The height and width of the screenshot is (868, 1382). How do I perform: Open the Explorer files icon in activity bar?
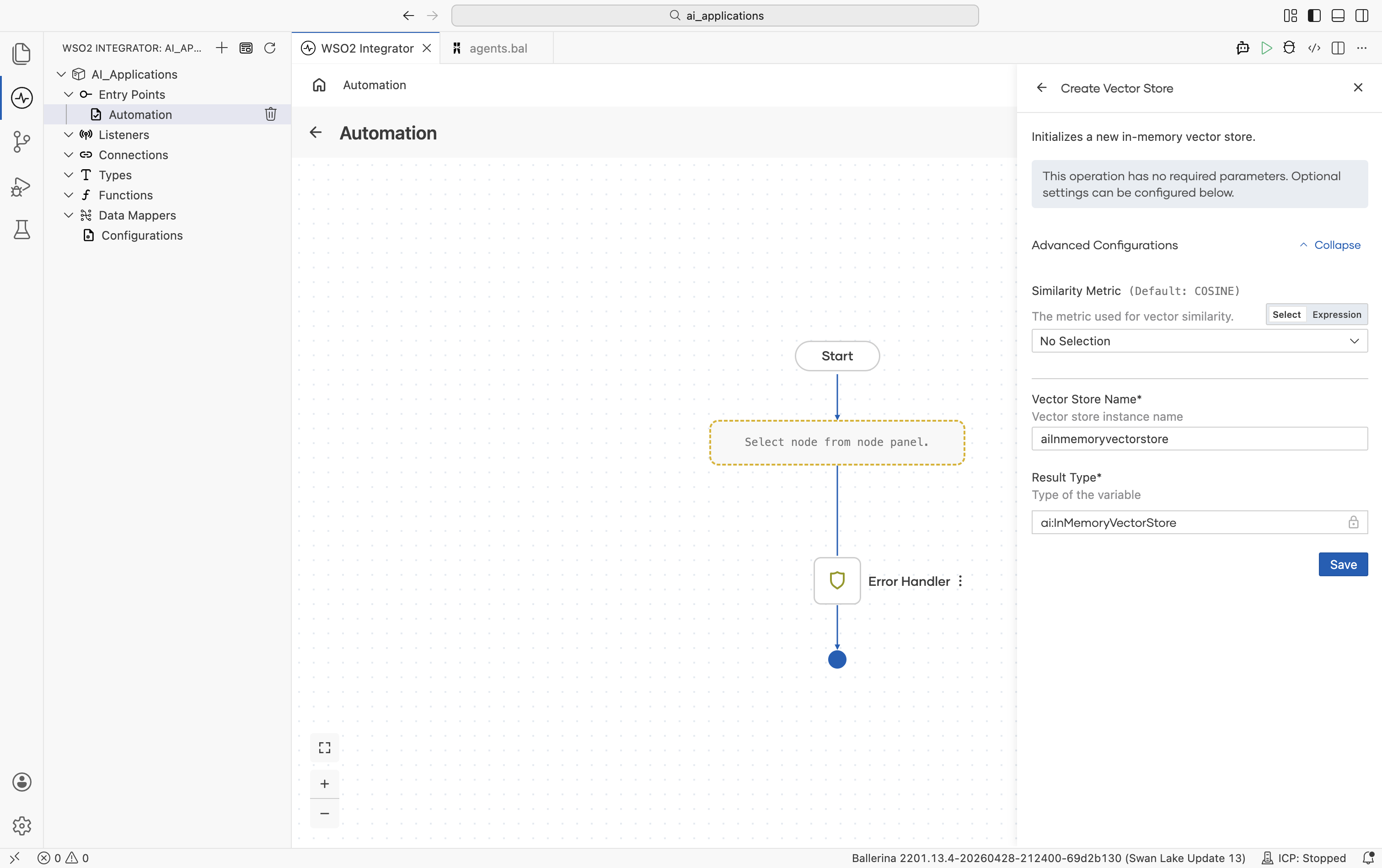click(22, 54)
